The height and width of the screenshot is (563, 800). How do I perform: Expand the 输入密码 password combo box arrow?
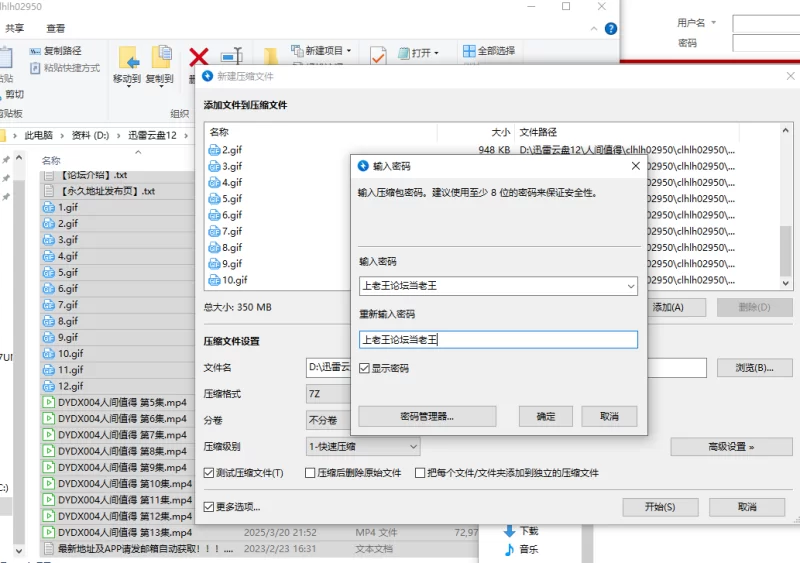(629, 286)
